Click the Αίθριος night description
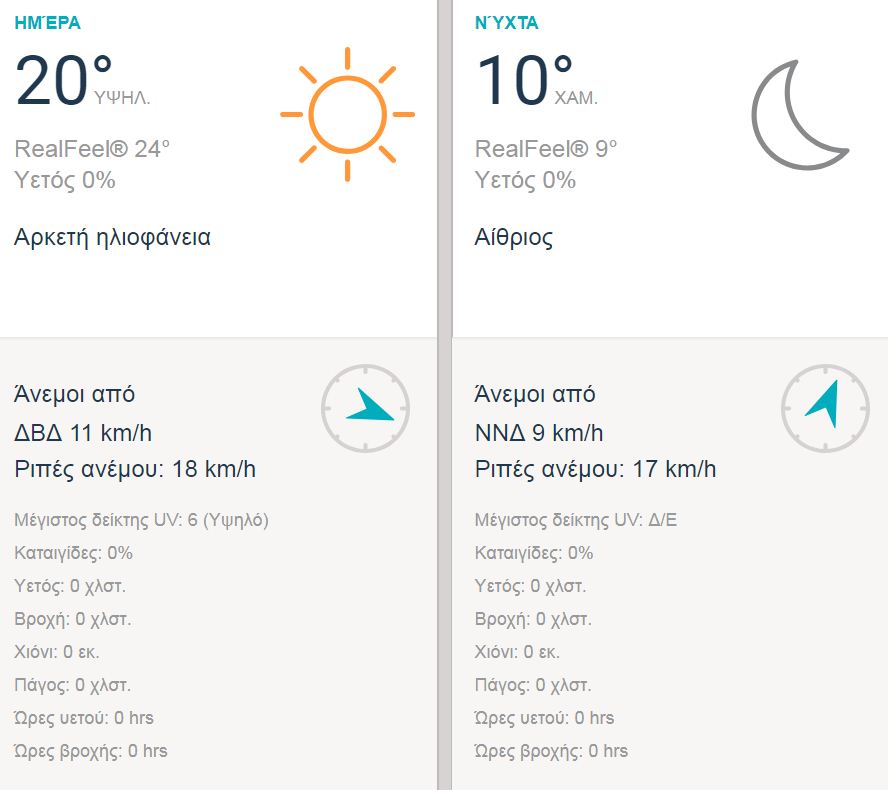 click(x=514, y=237)
